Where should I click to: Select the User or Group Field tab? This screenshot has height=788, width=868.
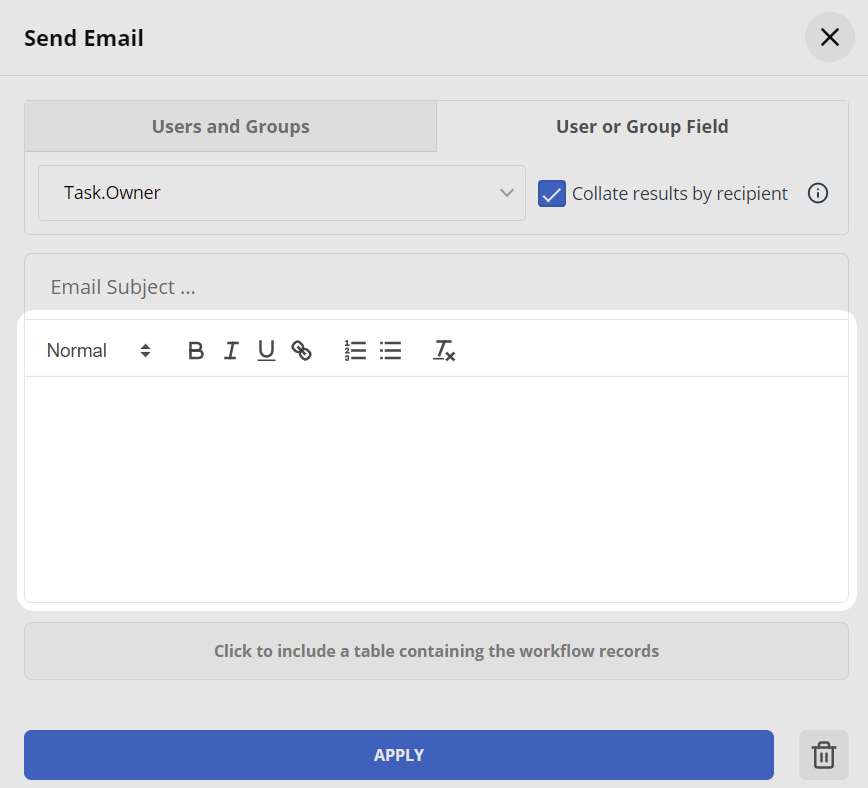click(642, 126)
